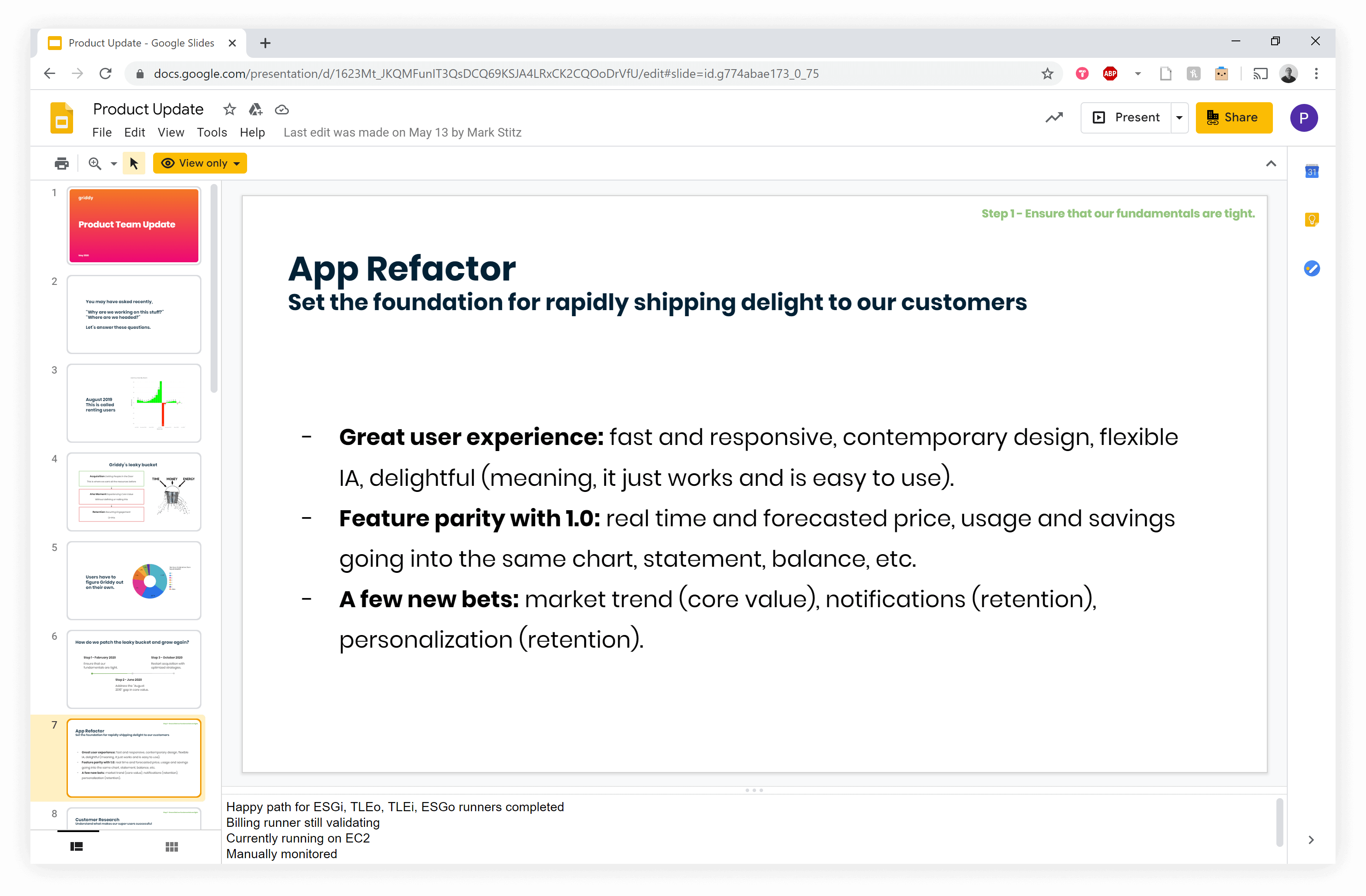Click the yellow Share button

(x=1233, y=118)
